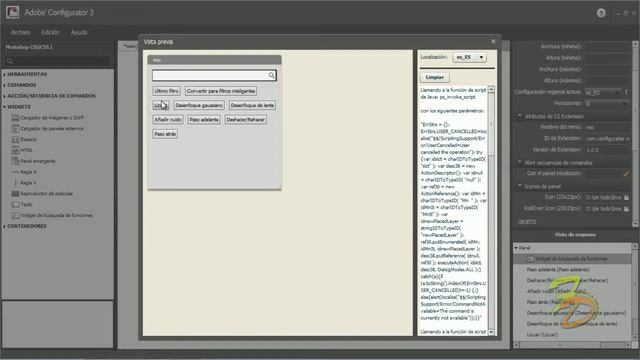Click the Paso atrás button
640x360 pixels.
[x=165, y=134]
